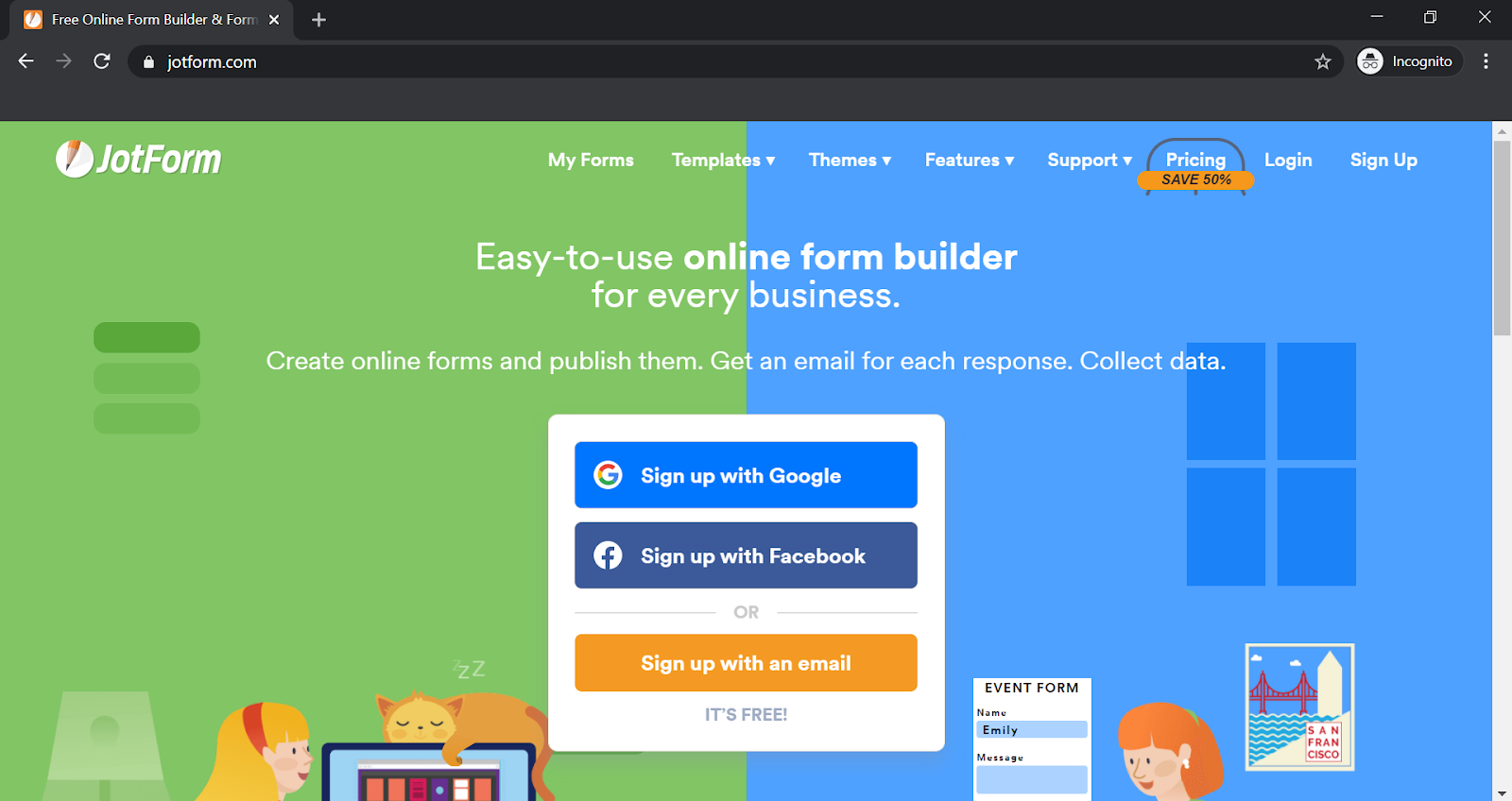The width and height of the screenshot is (1512, 801).
Task: Restore down the browser window
Action: pos(1430,17)
